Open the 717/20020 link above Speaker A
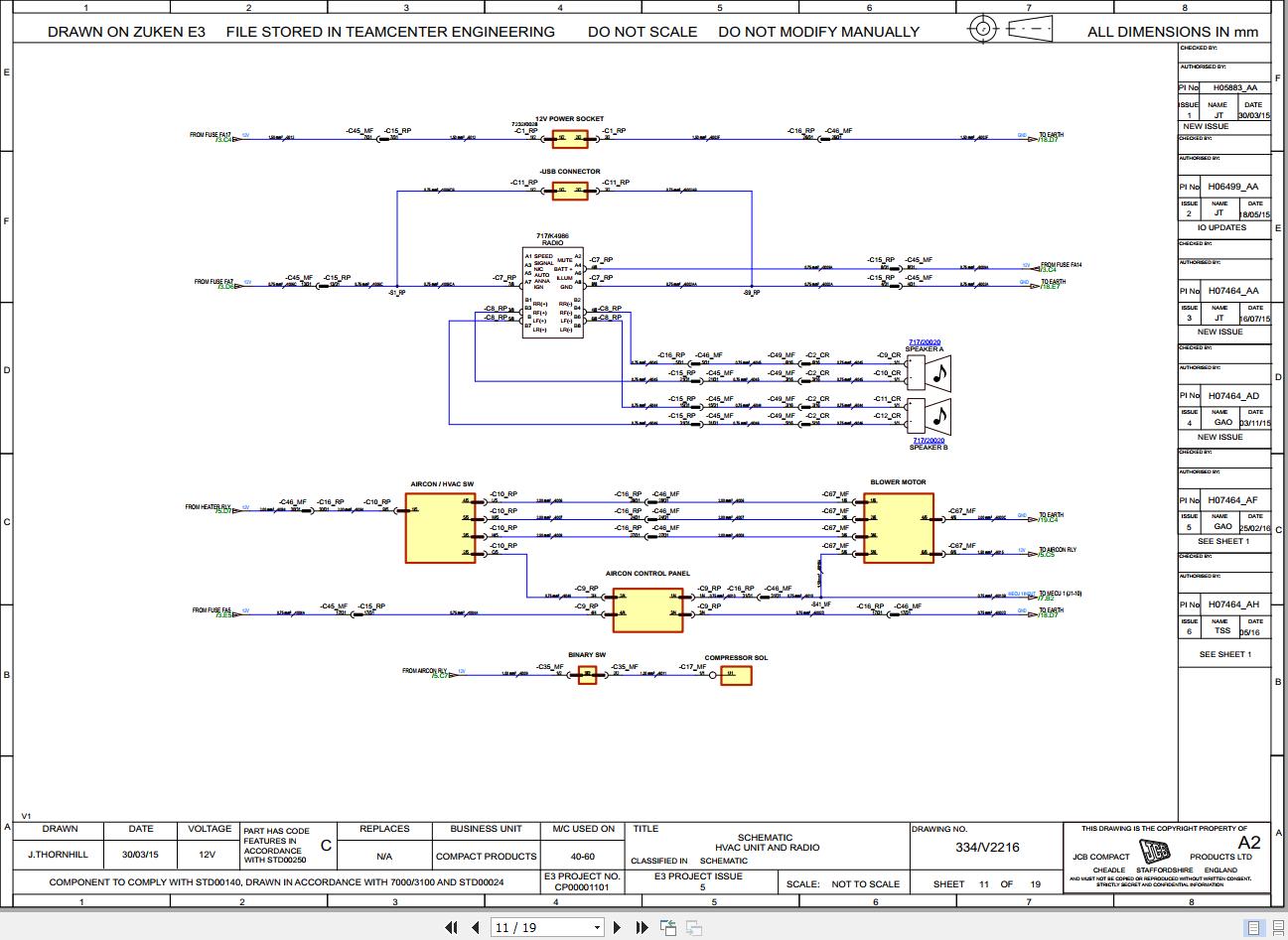Image resolution: width=1288 pixels, height=940 pixels. 925,342
